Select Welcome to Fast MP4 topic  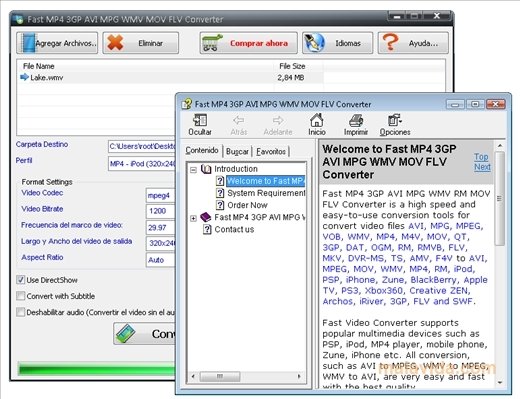coord(266,181)
